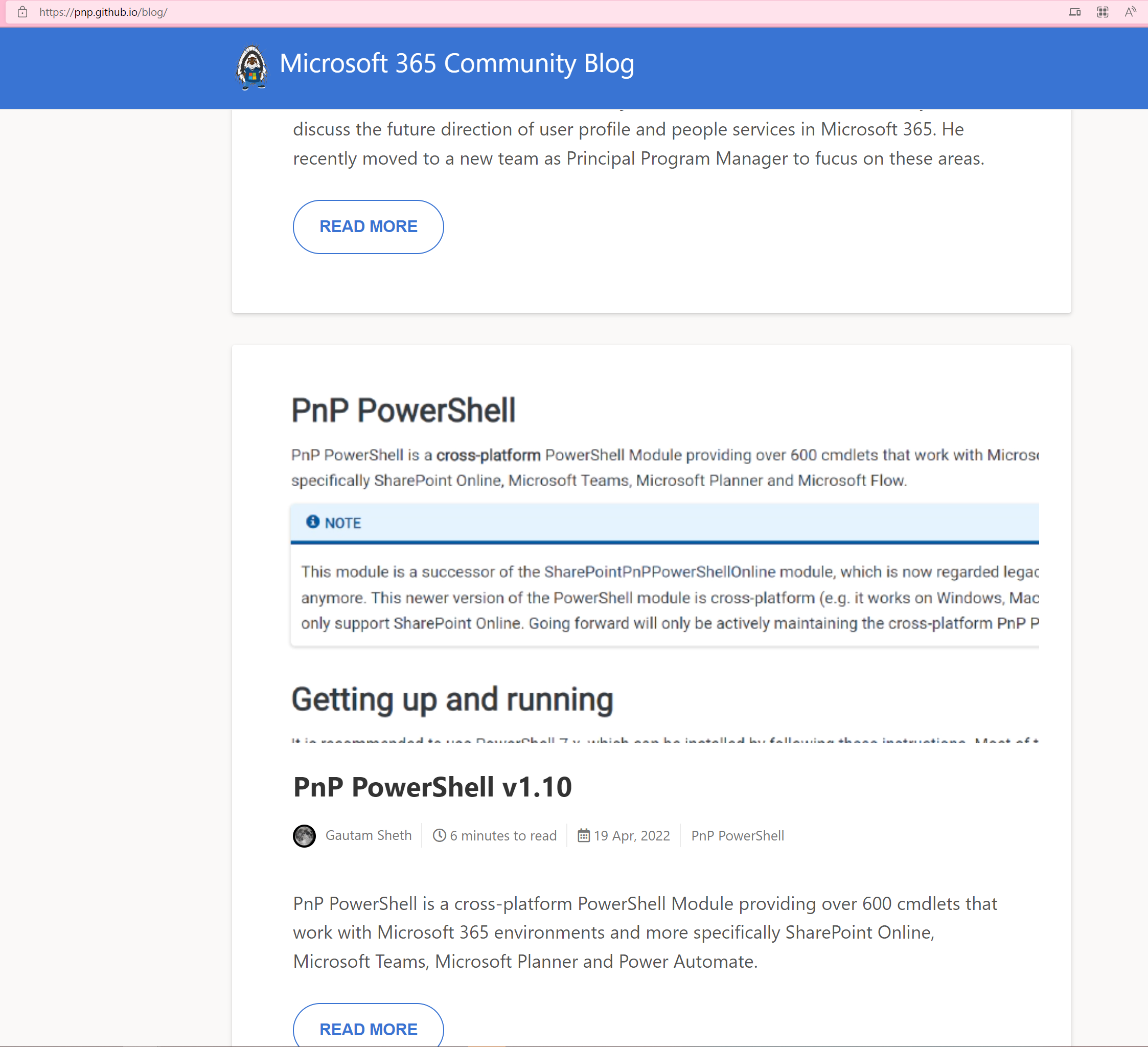Viewport: 1148px width, 1047px height.
Task: Click Gautam Sheth's avatar image
Action: click(x=304, y=836)
